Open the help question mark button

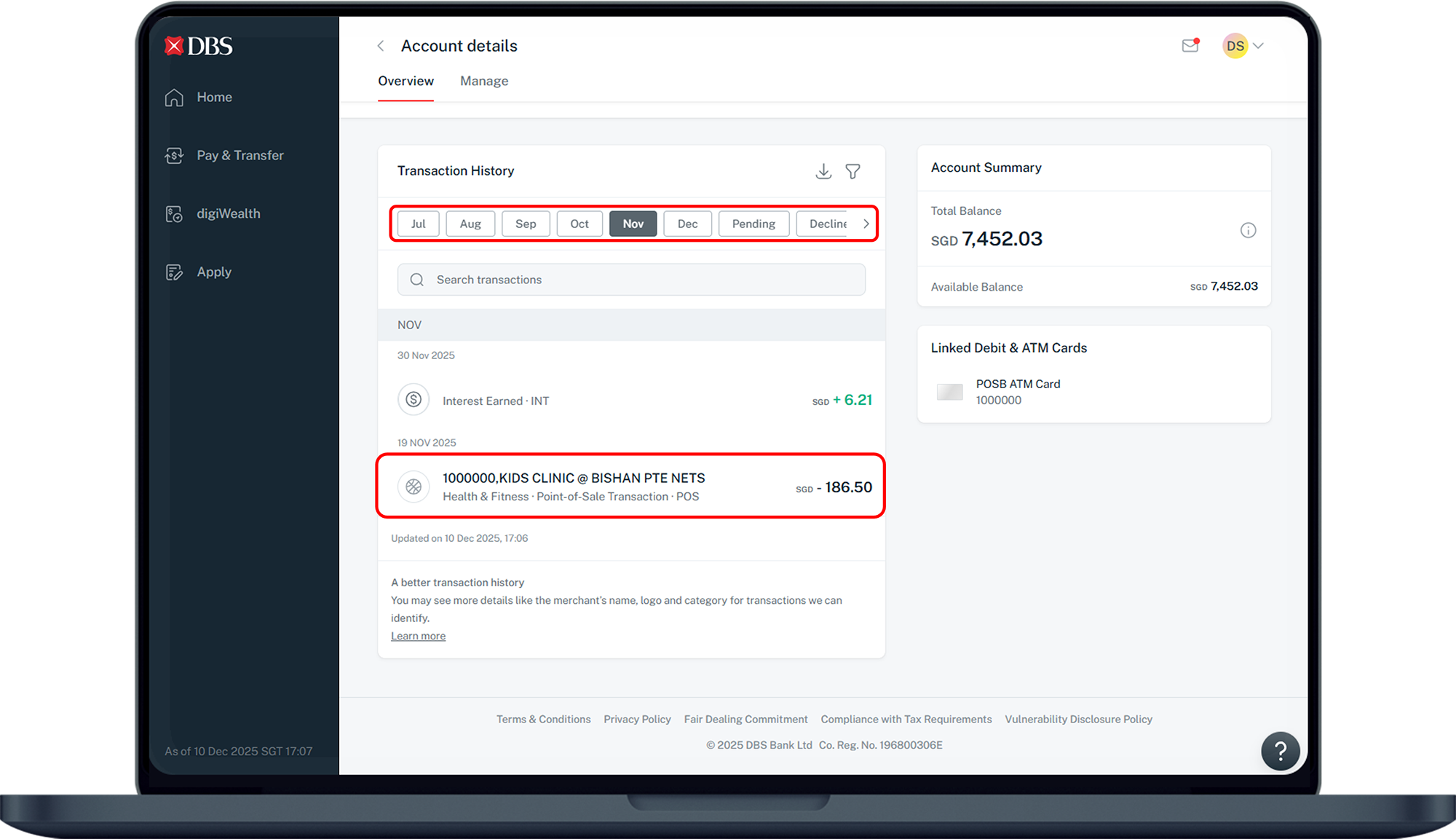[x=1281, y=751]
